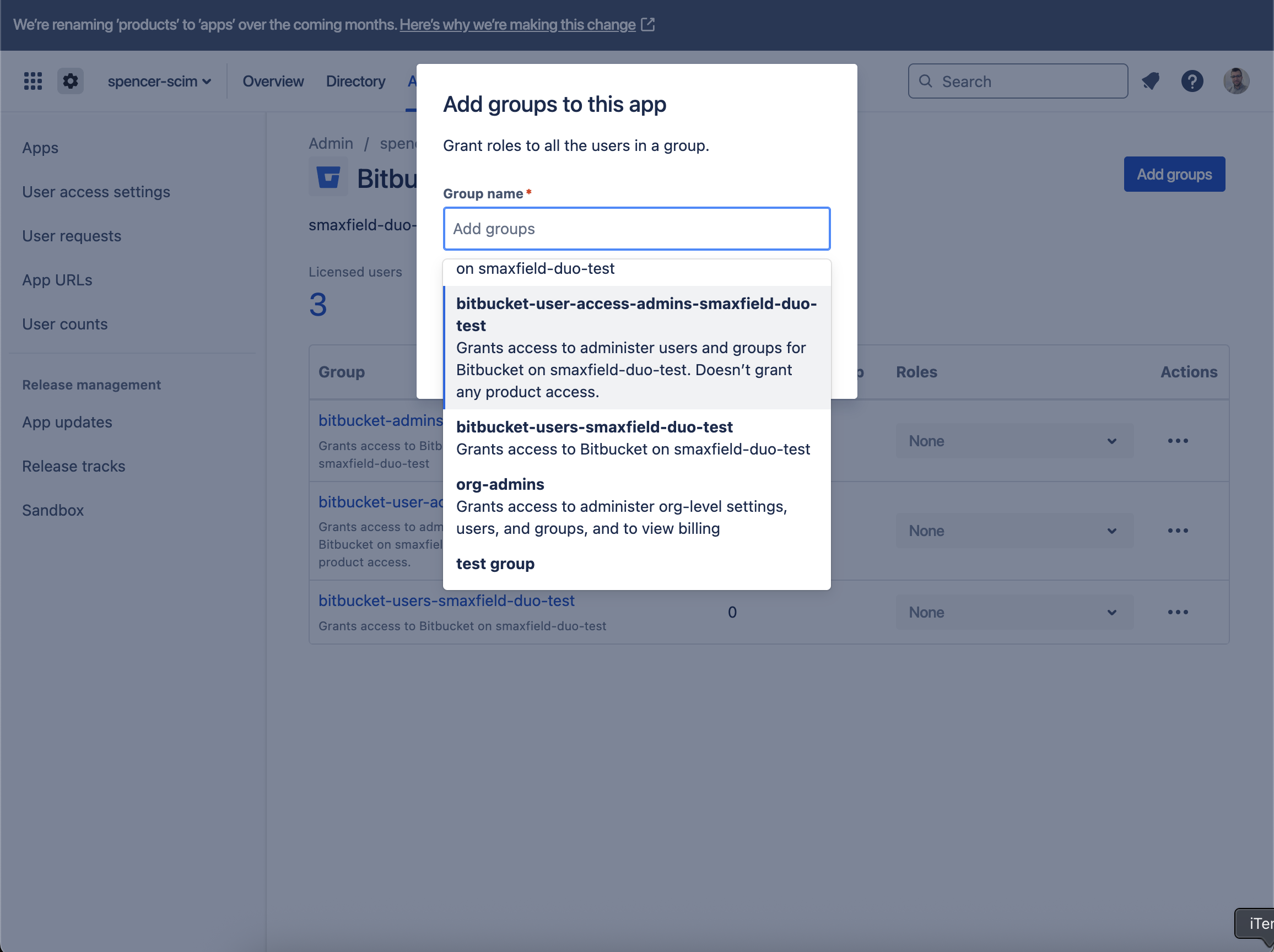Open actions menu for bitbucket-admins row
This screenshot has height=952, width=1274.
click(1177, 441)
